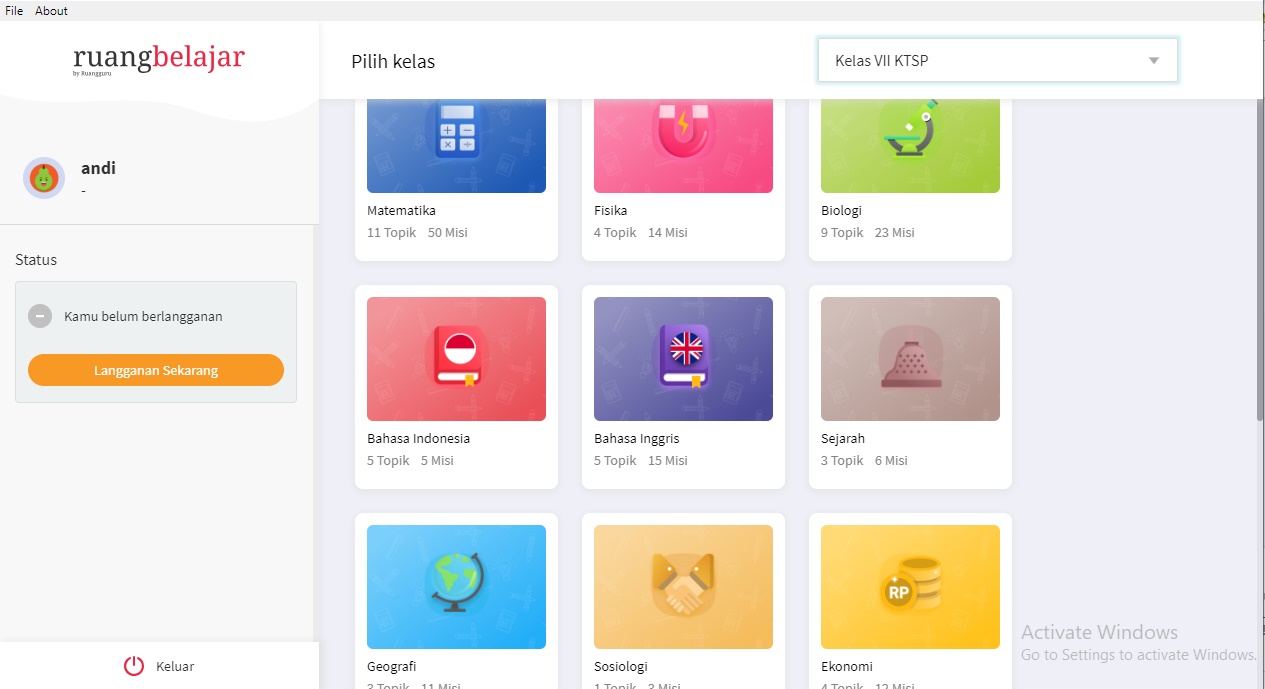Click the grey minus subscription status icon
This screenshot has width=1265, height=689.
coord(40,316)
